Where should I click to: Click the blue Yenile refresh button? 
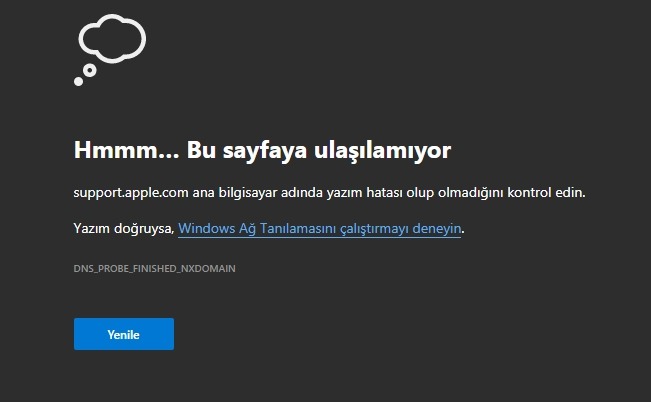124,334
